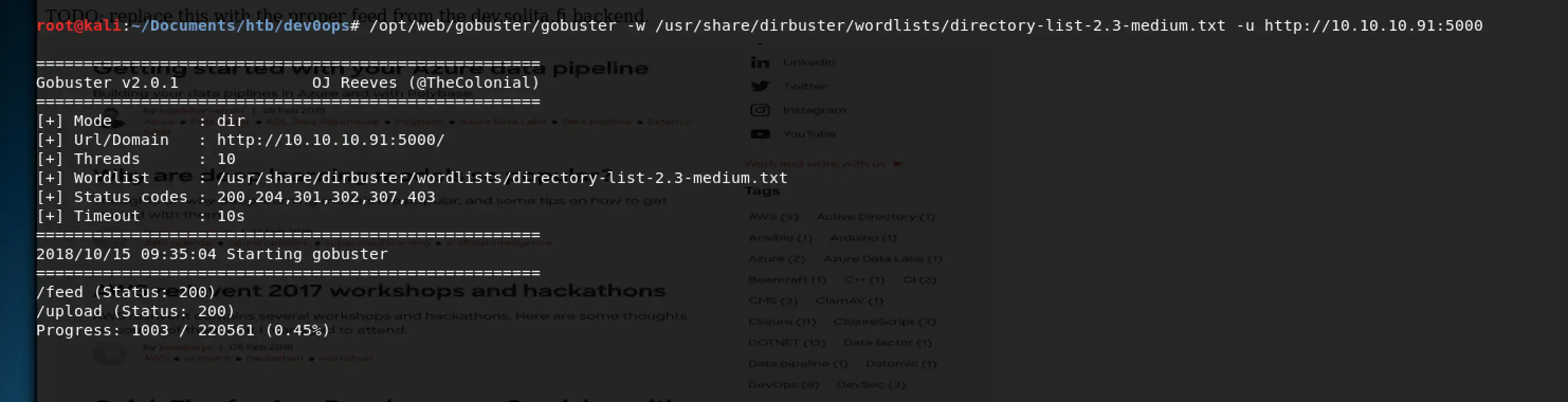Click the gobuster Progress line in terminal
The width and height of the screenshot is (1568, 402).
tap(183, 330)
